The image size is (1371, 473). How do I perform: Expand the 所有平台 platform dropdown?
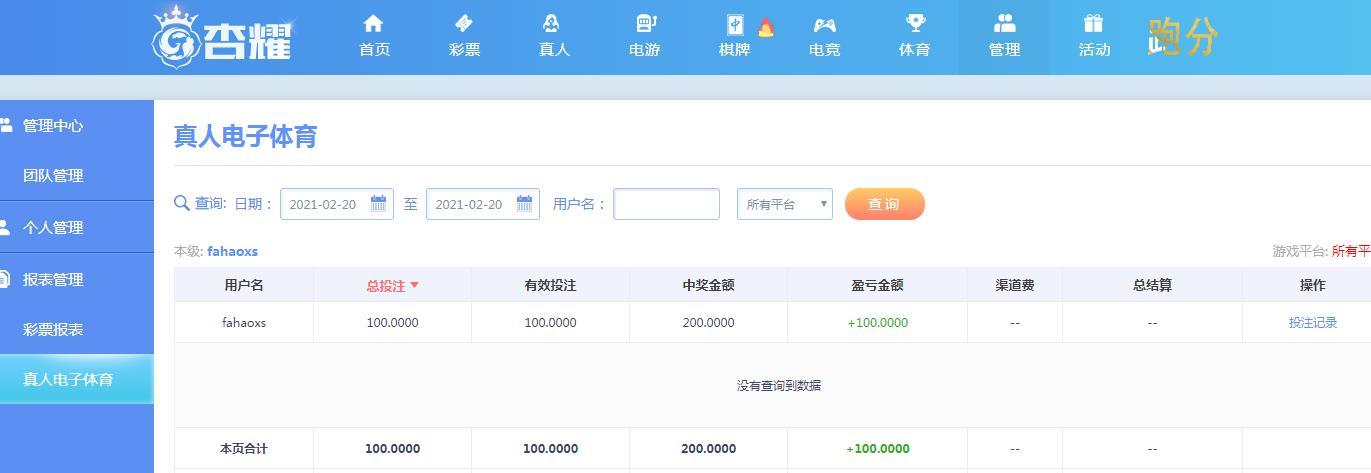785,204
